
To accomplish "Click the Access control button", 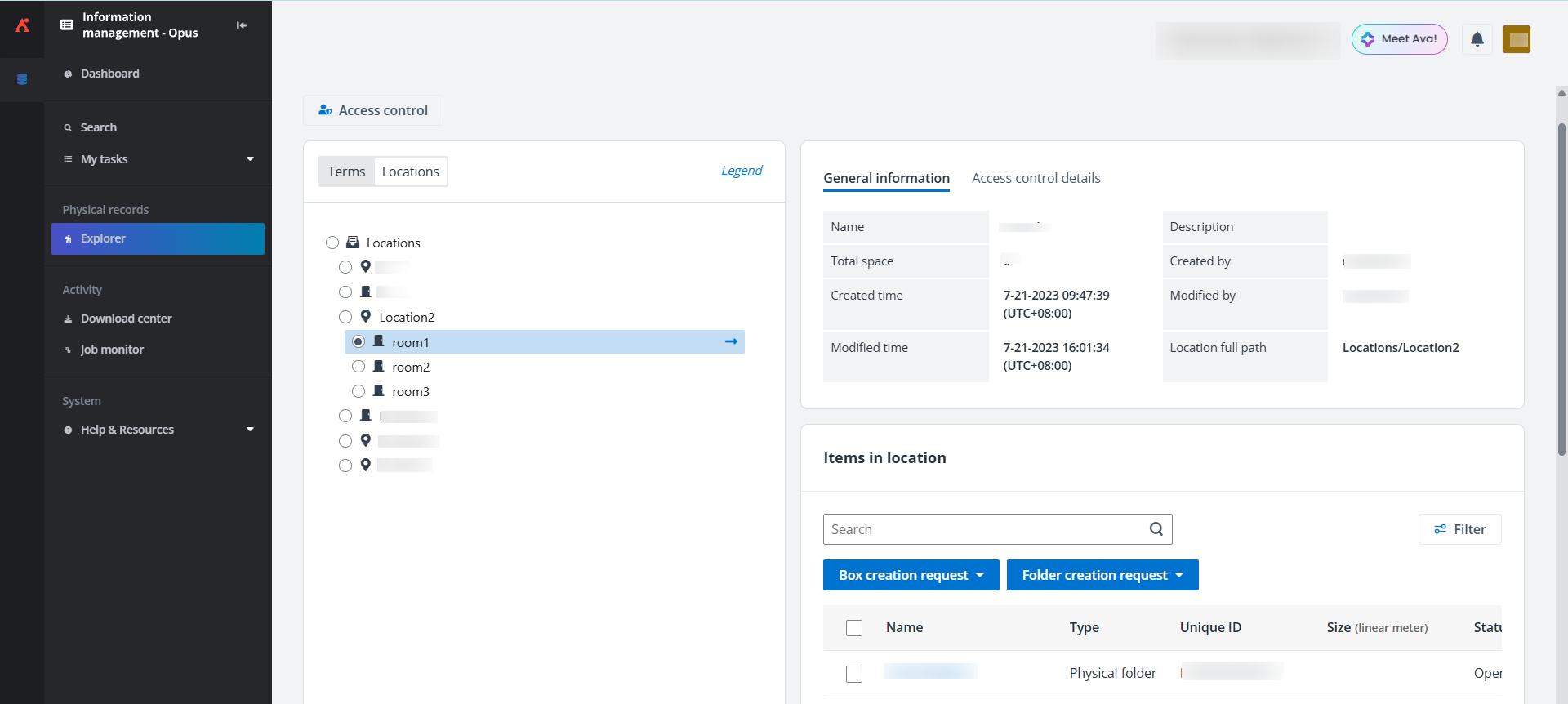I will tap(373, 110).
